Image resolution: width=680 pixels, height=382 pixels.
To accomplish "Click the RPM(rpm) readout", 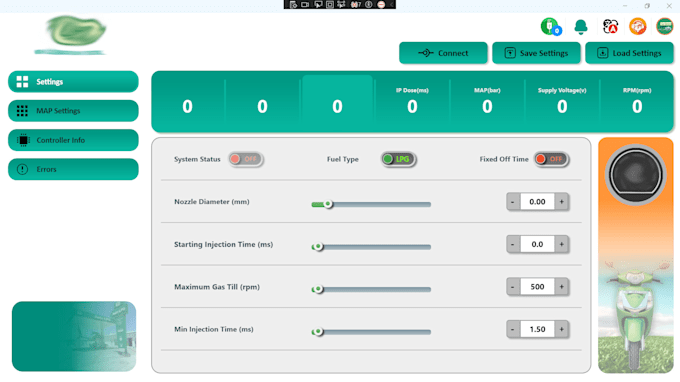I will [637, 101].
